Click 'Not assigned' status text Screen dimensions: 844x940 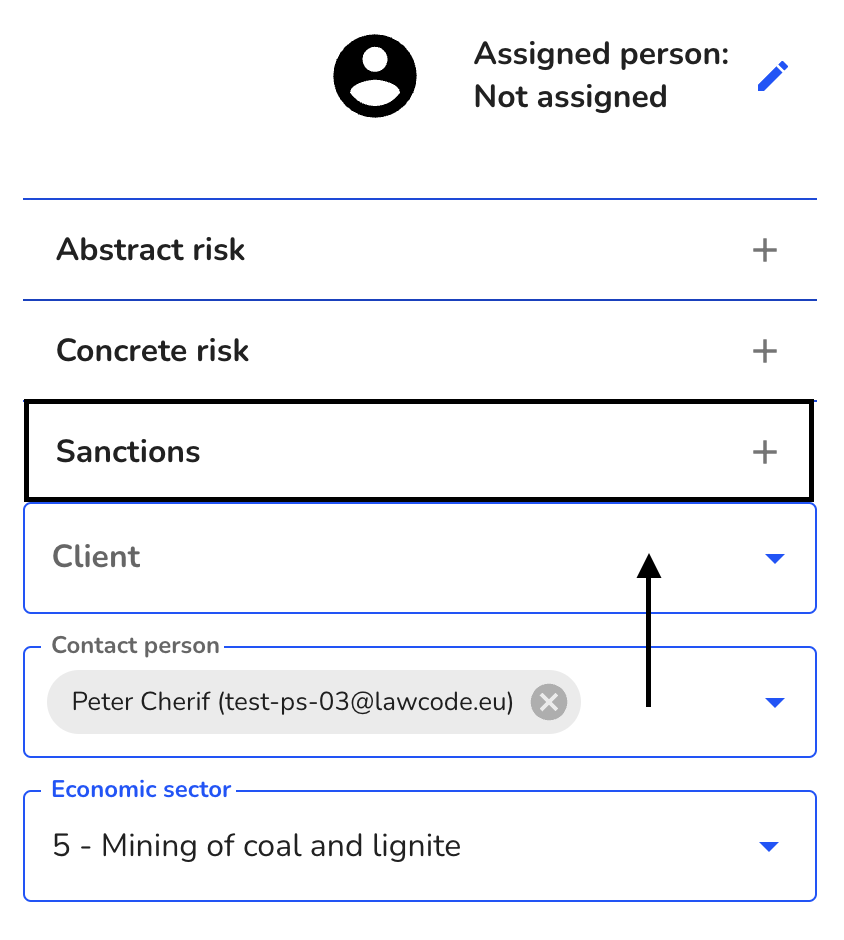coord(570,97)
